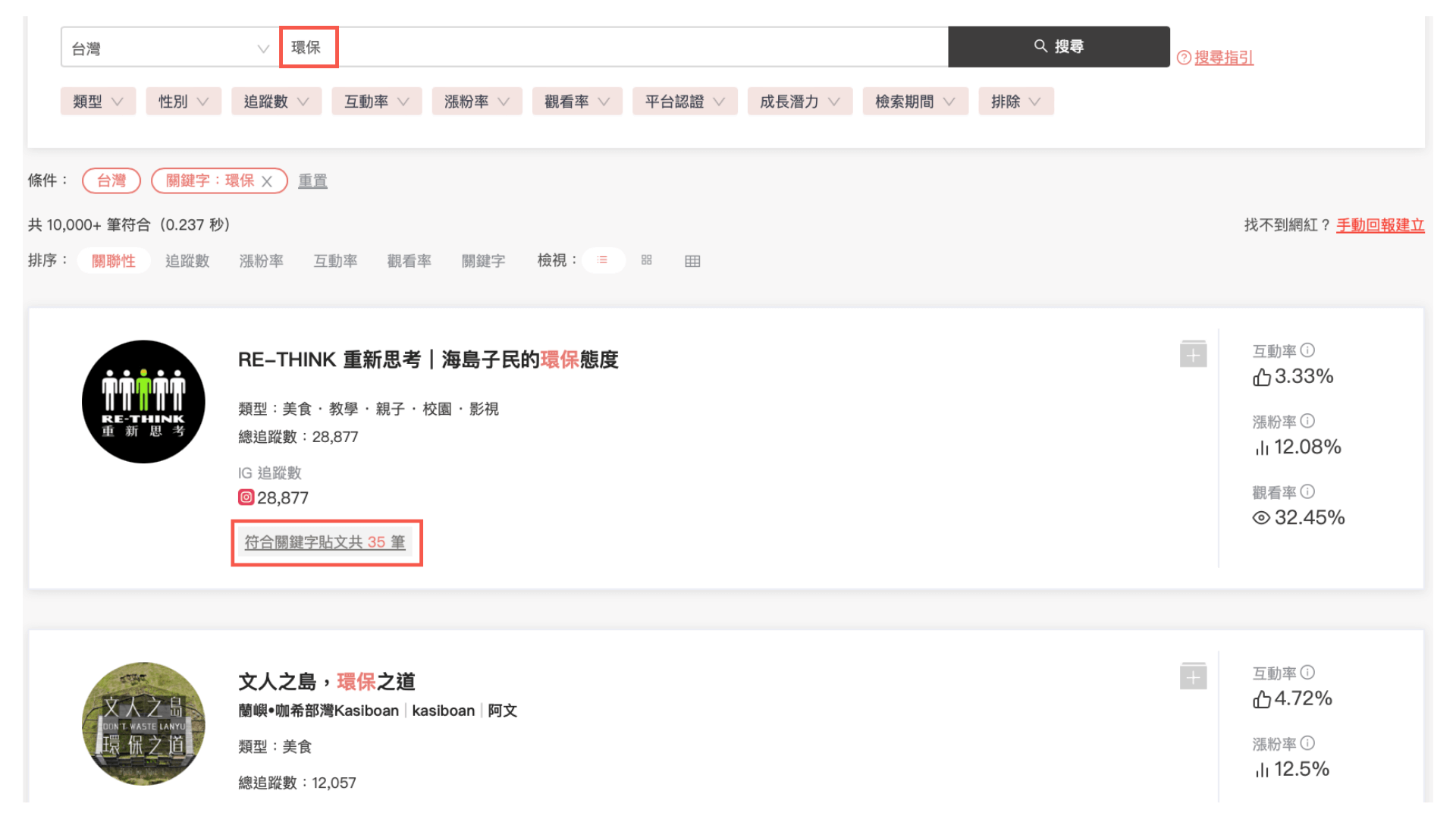Expand the 類型 filter dropdown
Screen dimensions: 1456x819
tap(98, 102)
